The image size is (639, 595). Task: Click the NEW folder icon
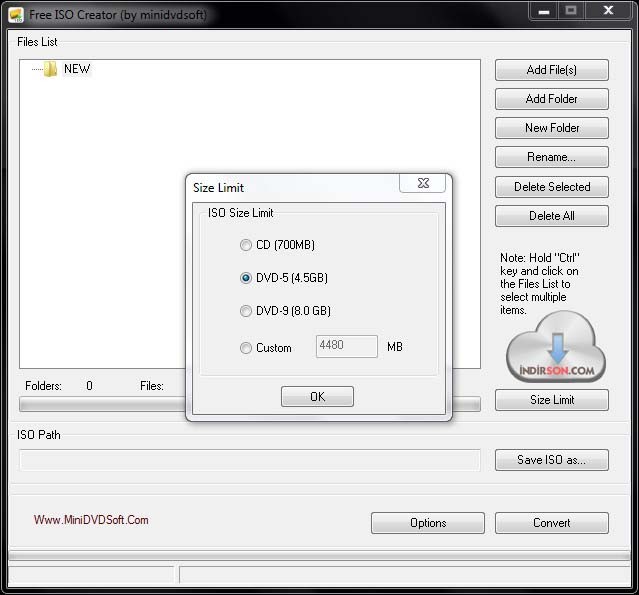click(51, 69)
